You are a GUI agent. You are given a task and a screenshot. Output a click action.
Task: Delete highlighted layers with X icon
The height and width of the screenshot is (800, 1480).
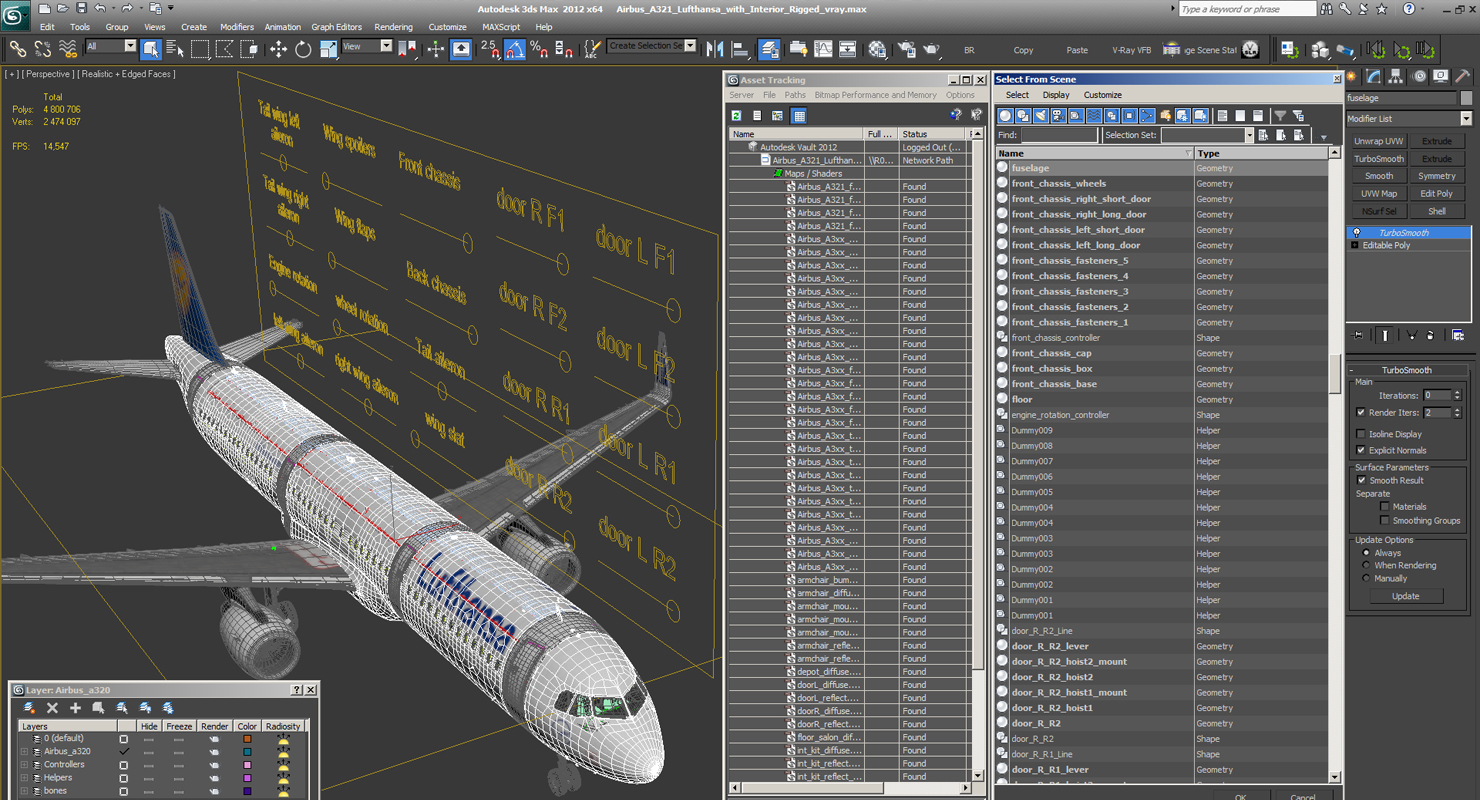coord(53,708)
